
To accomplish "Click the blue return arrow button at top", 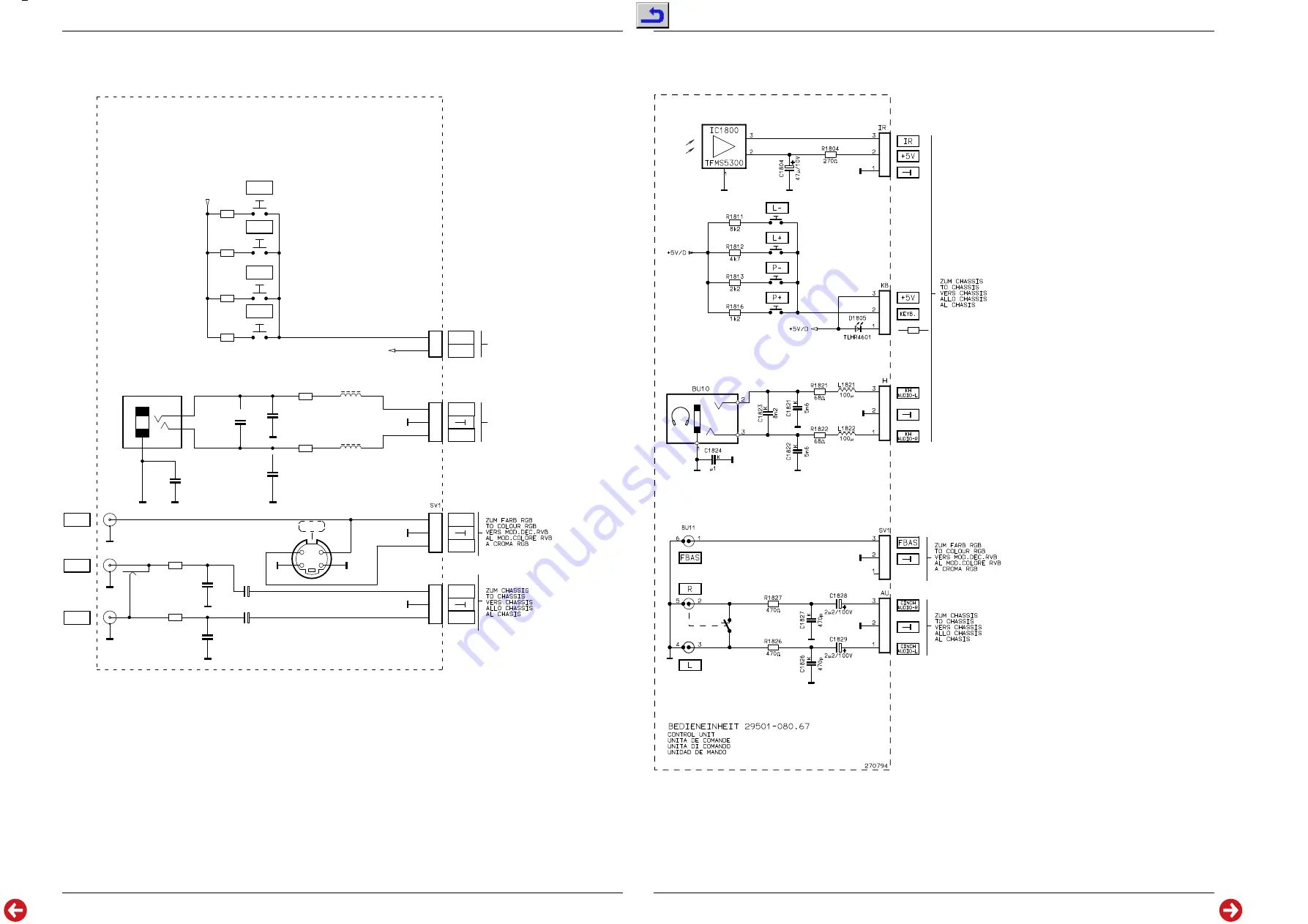I will coord(652,15).
